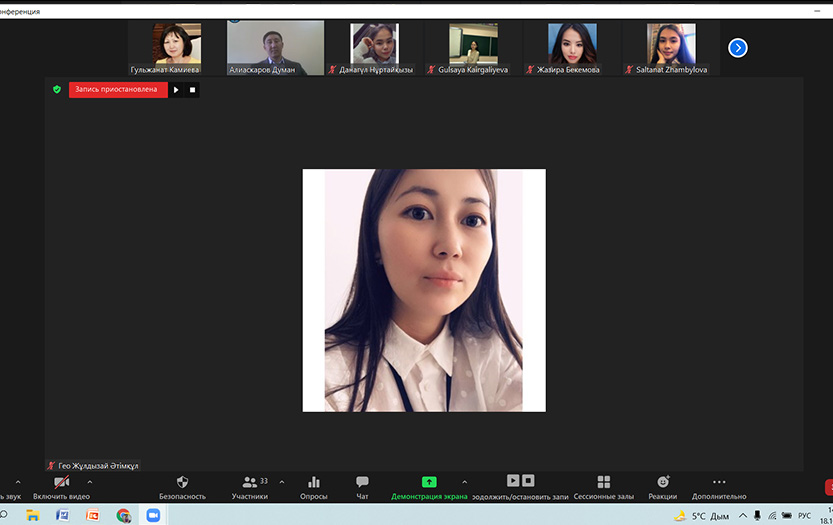Stop recording with the top stop button

pyautogui.click(x=193, y=90)
